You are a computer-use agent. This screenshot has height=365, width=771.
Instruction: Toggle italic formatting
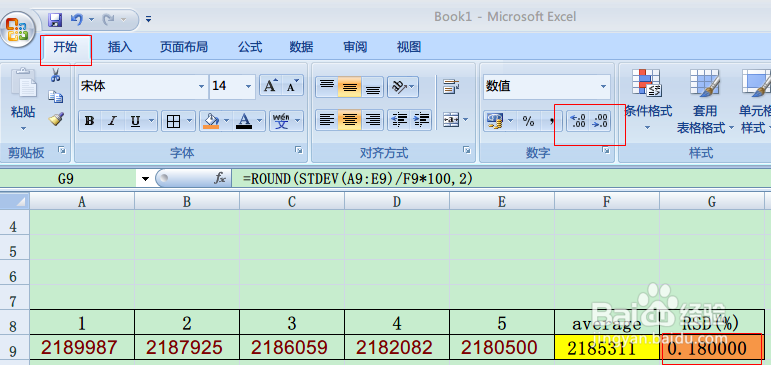(x=113, y=121)
